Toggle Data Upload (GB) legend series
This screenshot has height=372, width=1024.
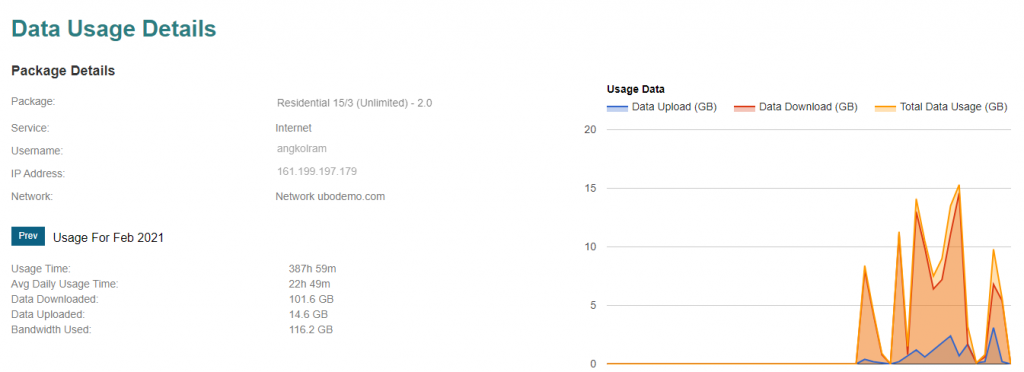point(662,107)
